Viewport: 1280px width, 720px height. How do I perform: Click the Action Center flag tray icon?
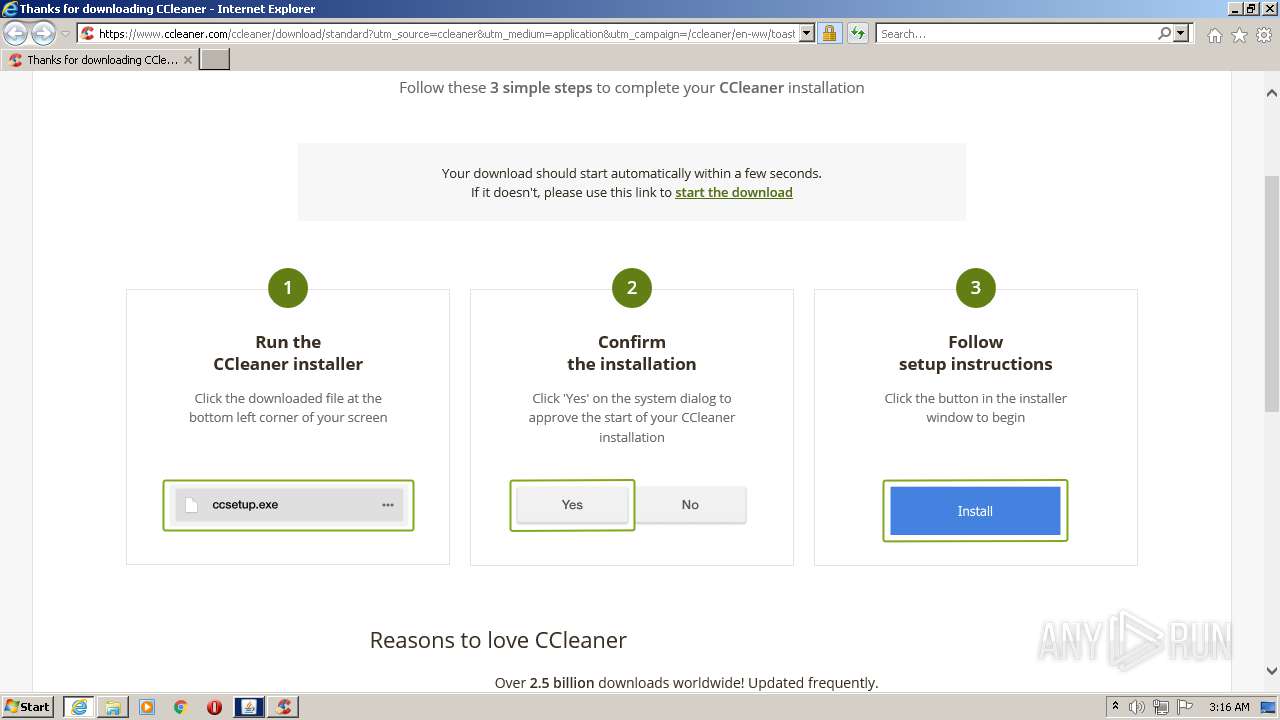click(x=1185, y=707)
